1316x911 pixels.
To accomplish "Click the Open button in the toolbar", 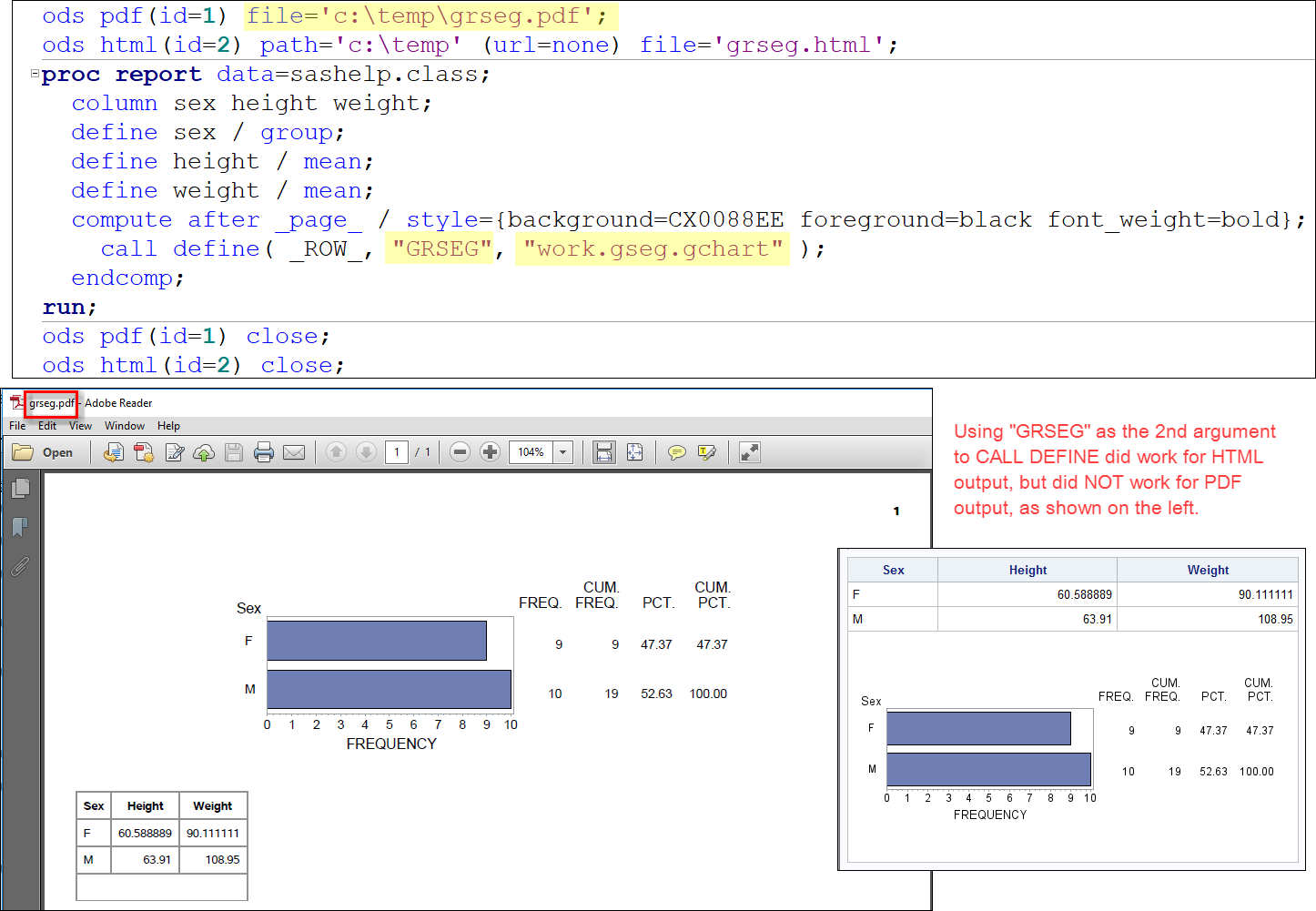I will pyautogui.click(x=44, y=452).
